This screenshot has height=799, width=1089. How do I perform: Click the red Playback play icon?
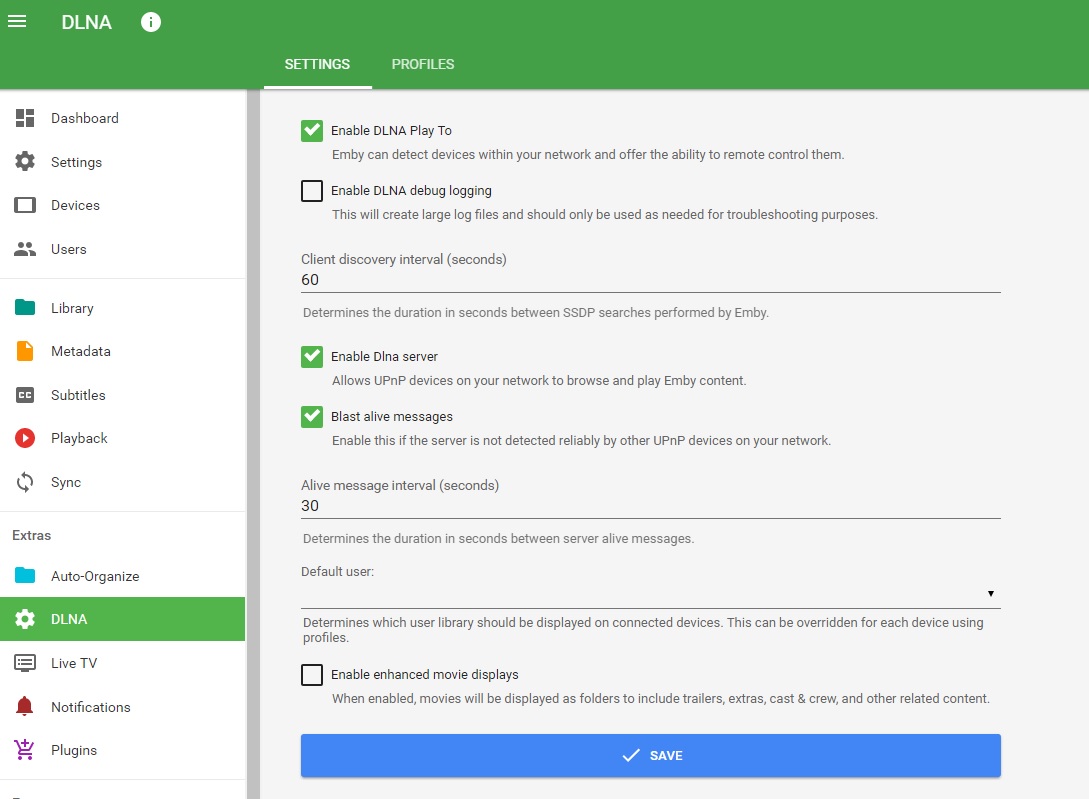[x=25, y=438]
